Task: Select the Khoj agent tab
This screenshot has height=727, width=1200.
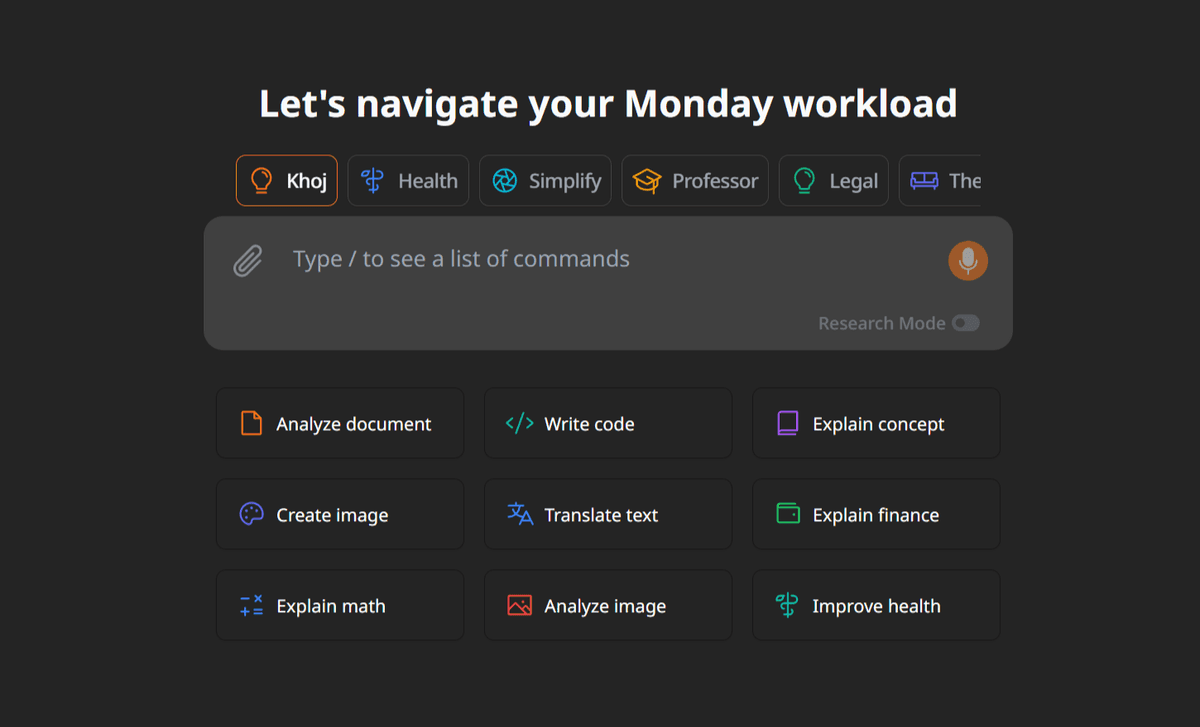Action: pyautogui.click(x=286, y=181)
